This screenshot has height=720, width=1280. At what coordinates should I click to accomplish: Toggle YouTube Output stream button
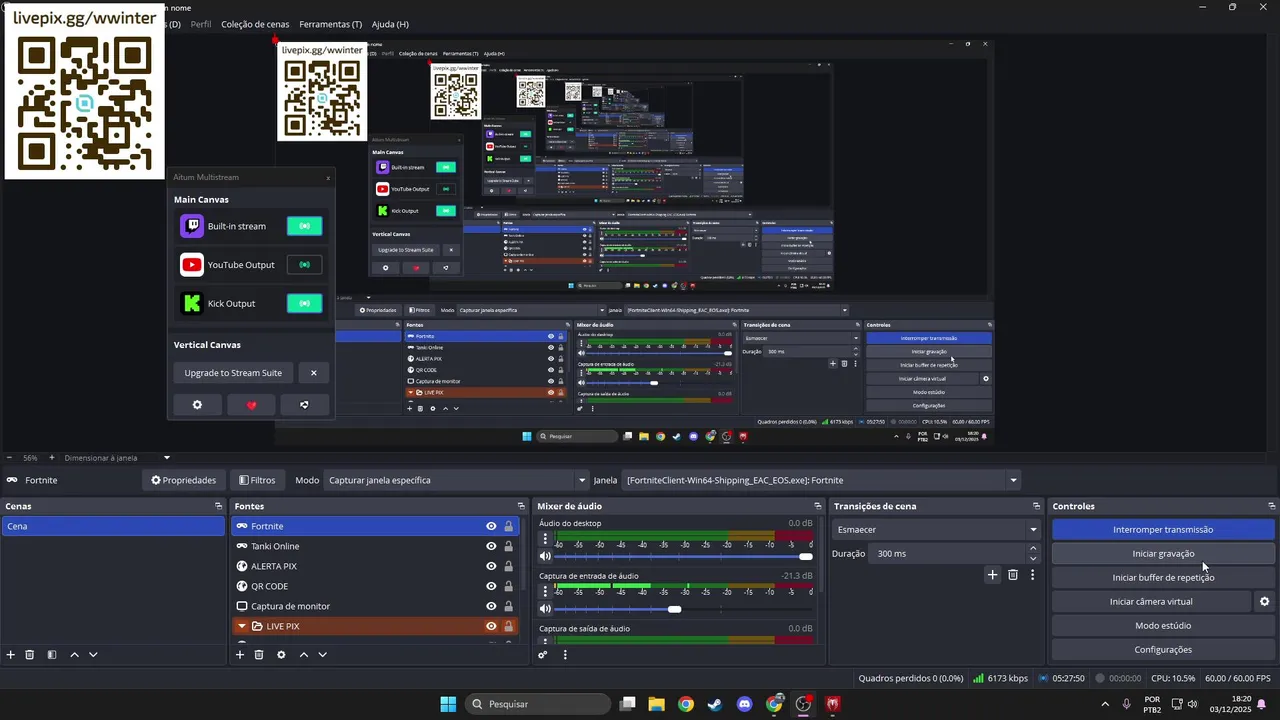pyautogui.click(x=304, y=265)
